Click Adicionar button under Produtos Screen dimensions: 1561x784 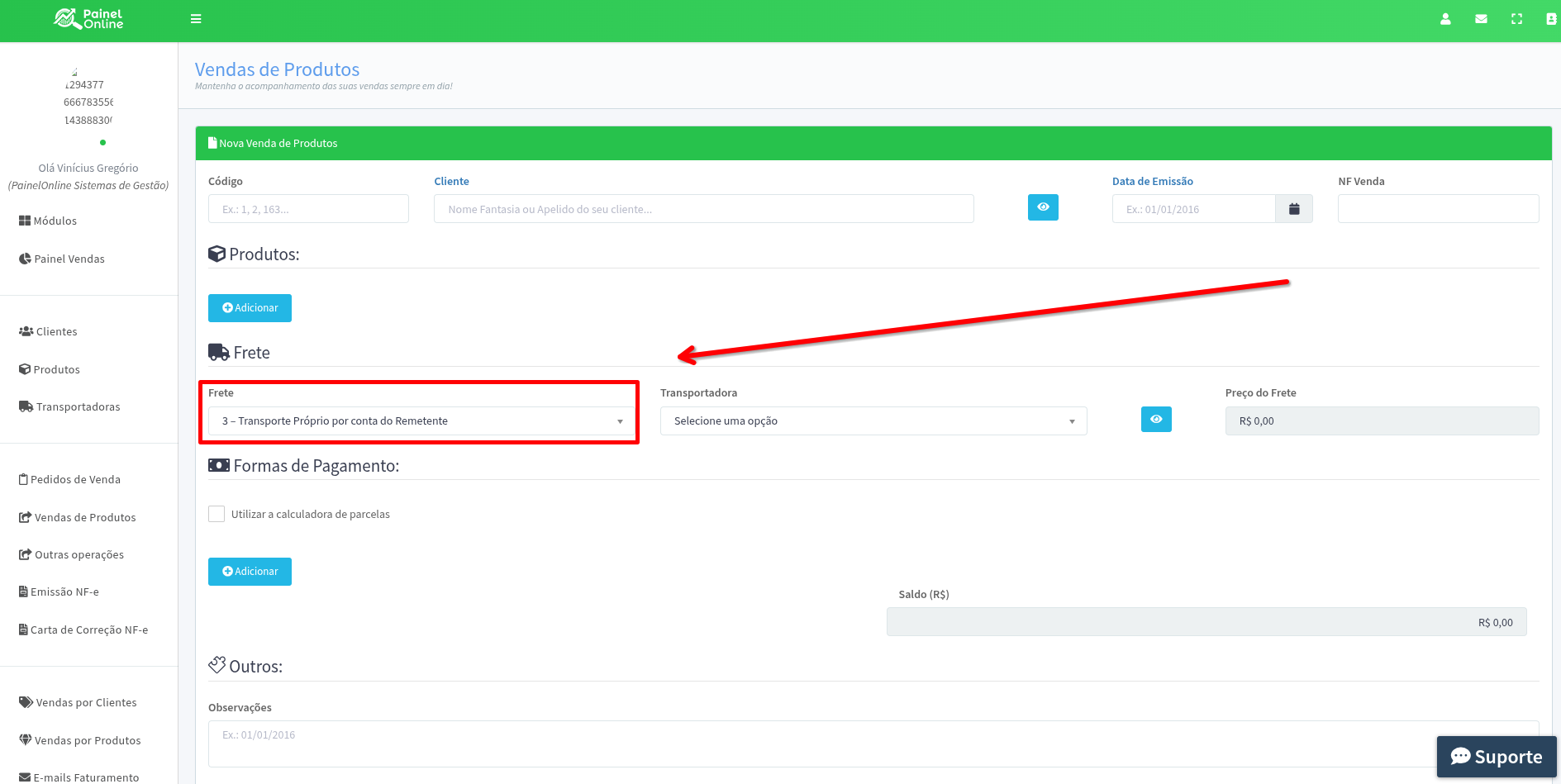[250, 308]
